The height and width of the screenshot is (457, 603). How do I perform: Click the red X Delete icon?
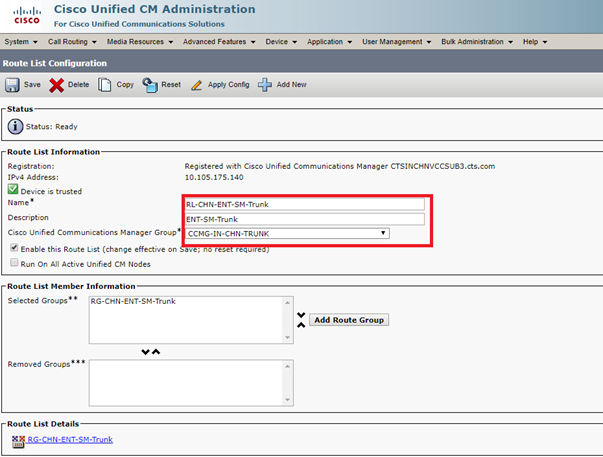click(x=57, y=85)
